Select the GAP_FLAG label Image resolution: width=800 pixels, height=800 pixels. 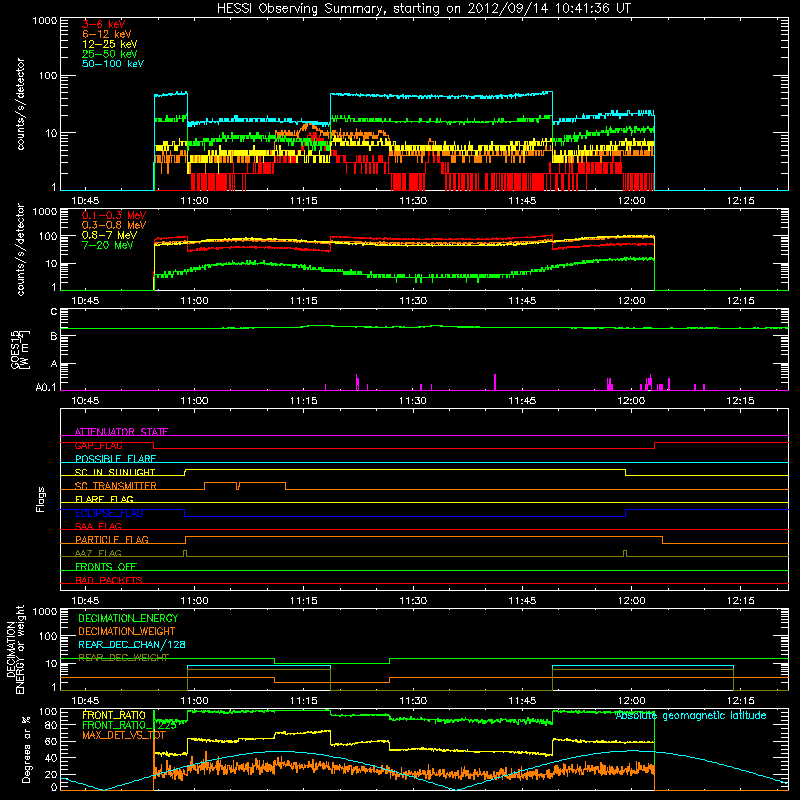click(98, 445)
